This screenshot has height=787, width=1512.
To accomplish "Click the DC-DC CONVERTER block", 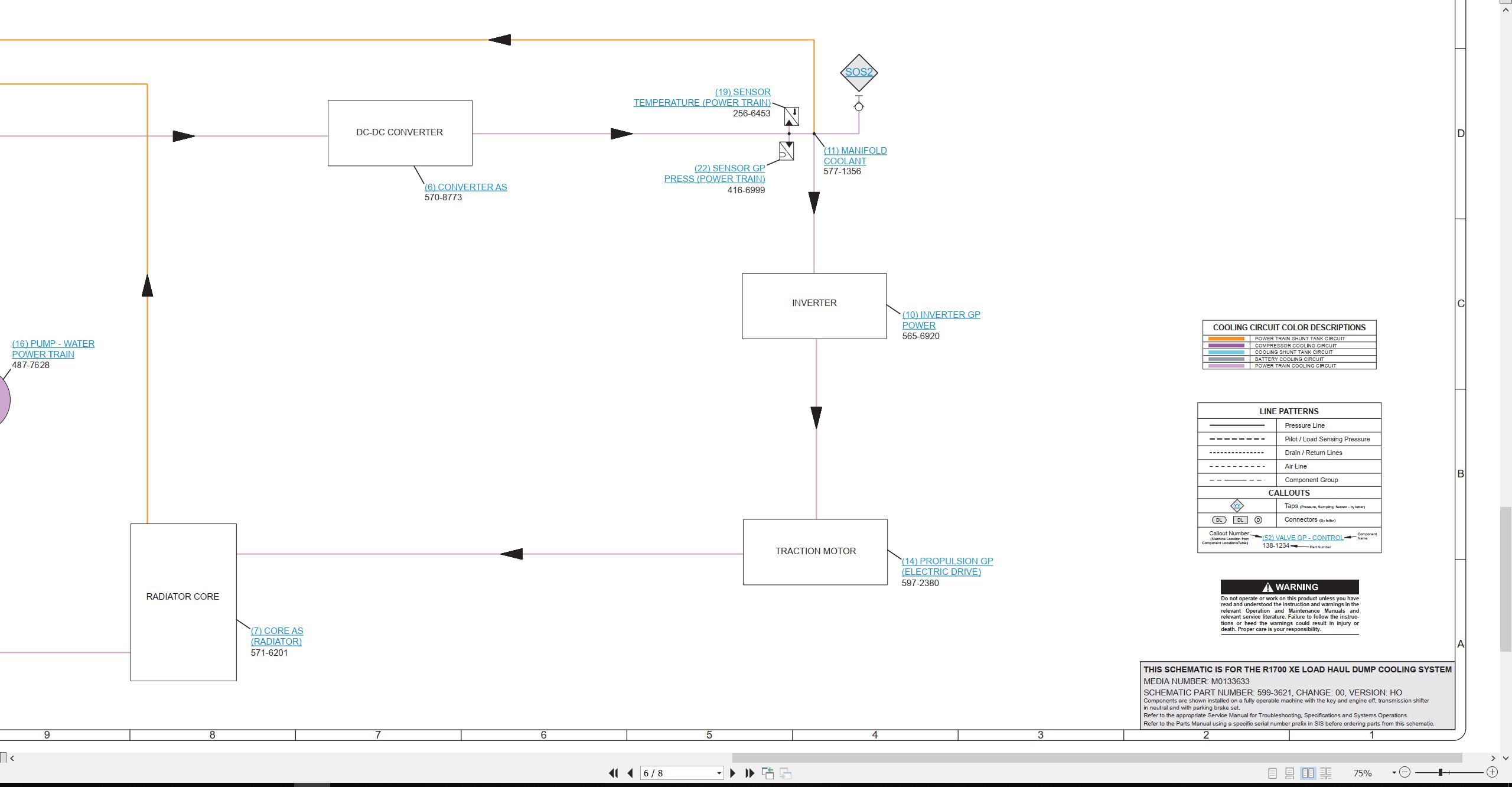I will [400, 133].
